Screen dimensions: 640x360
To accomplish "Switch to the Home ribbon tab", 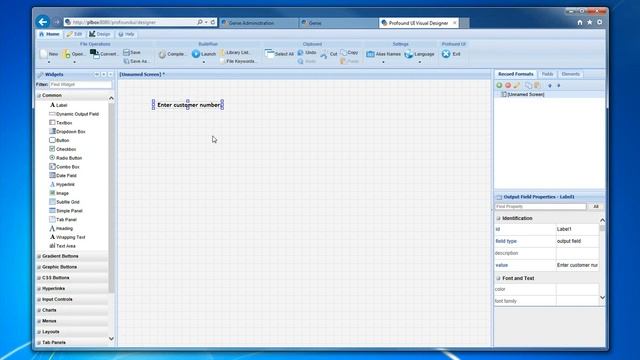I will pos(49,34).
